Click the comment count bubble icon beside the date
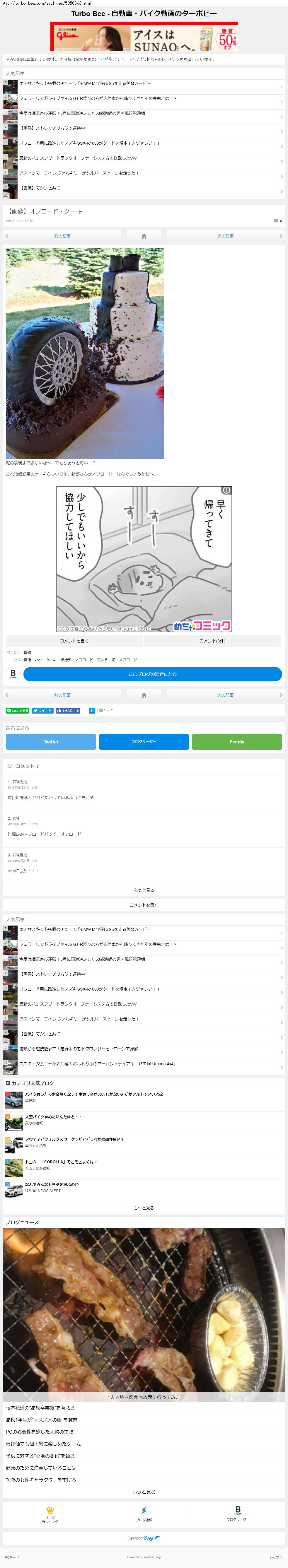Screen dimensions: 288x1568 (x=276, y=221)
